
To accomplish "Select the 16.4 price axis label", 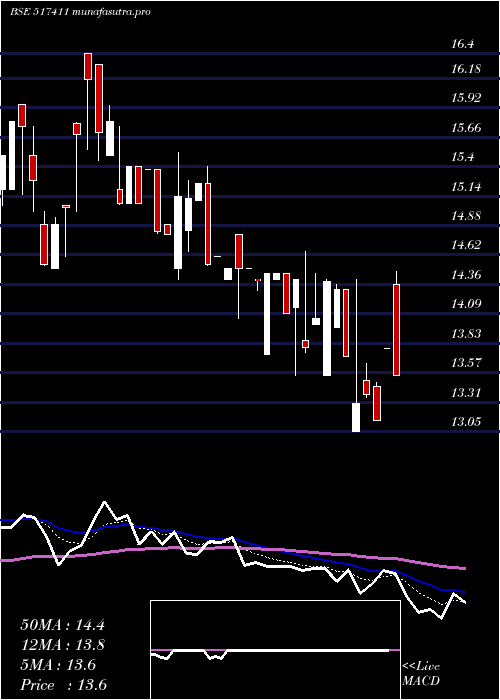I will 463,44.
